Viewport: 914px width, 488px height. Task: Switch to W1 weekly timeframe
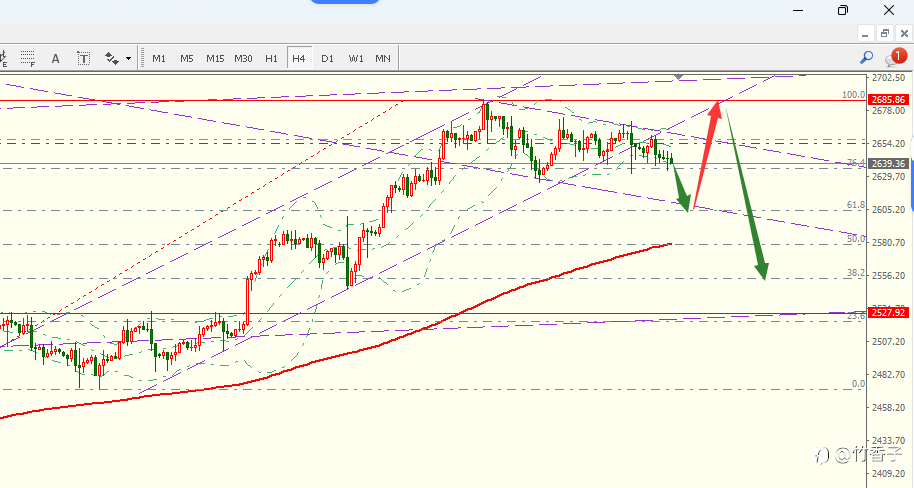[x=356, y=58]
